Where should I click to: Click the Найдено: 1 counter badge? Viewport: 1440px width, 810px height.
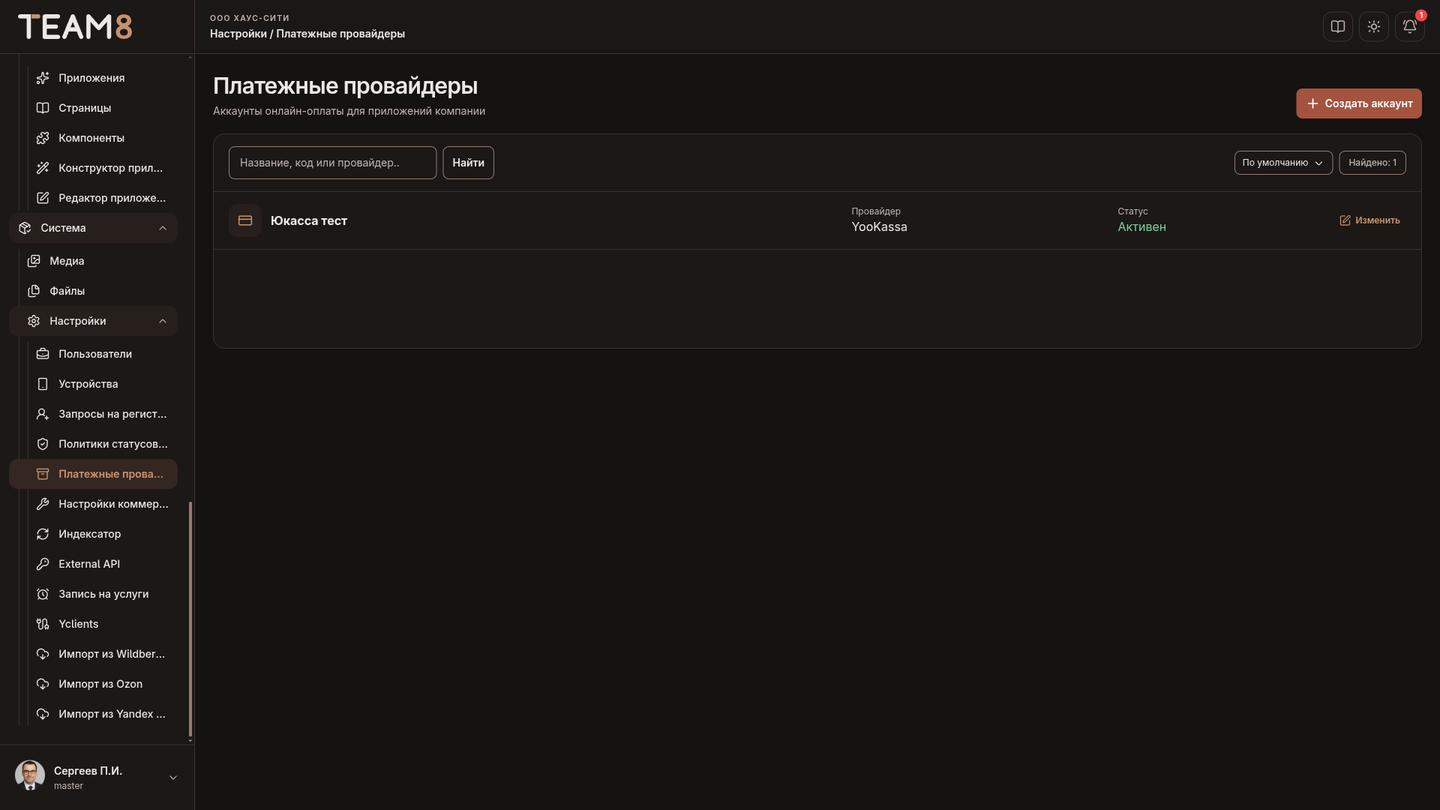click(x=1372, y=162)
